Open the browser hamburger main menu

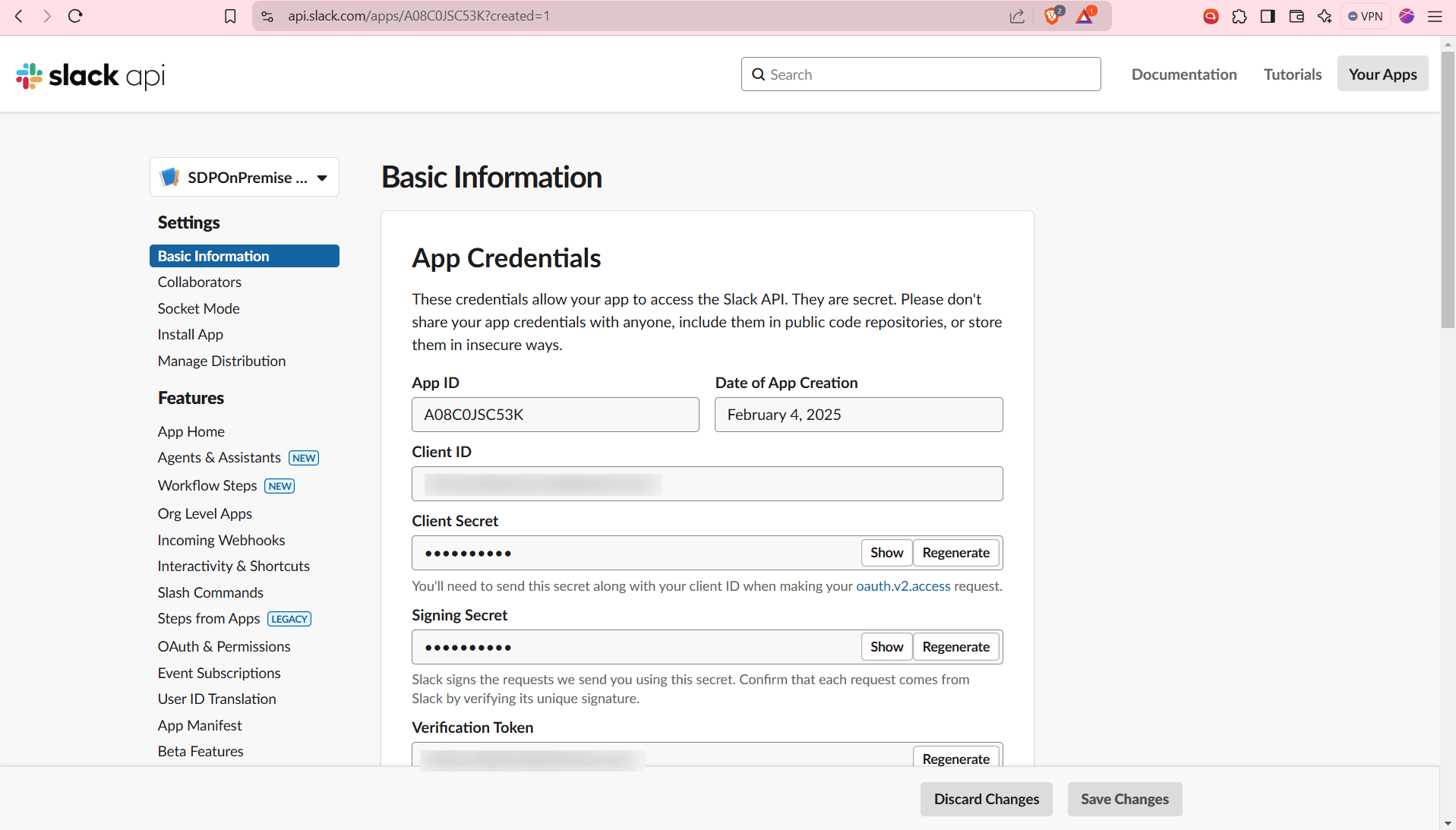coord(1435,16)
